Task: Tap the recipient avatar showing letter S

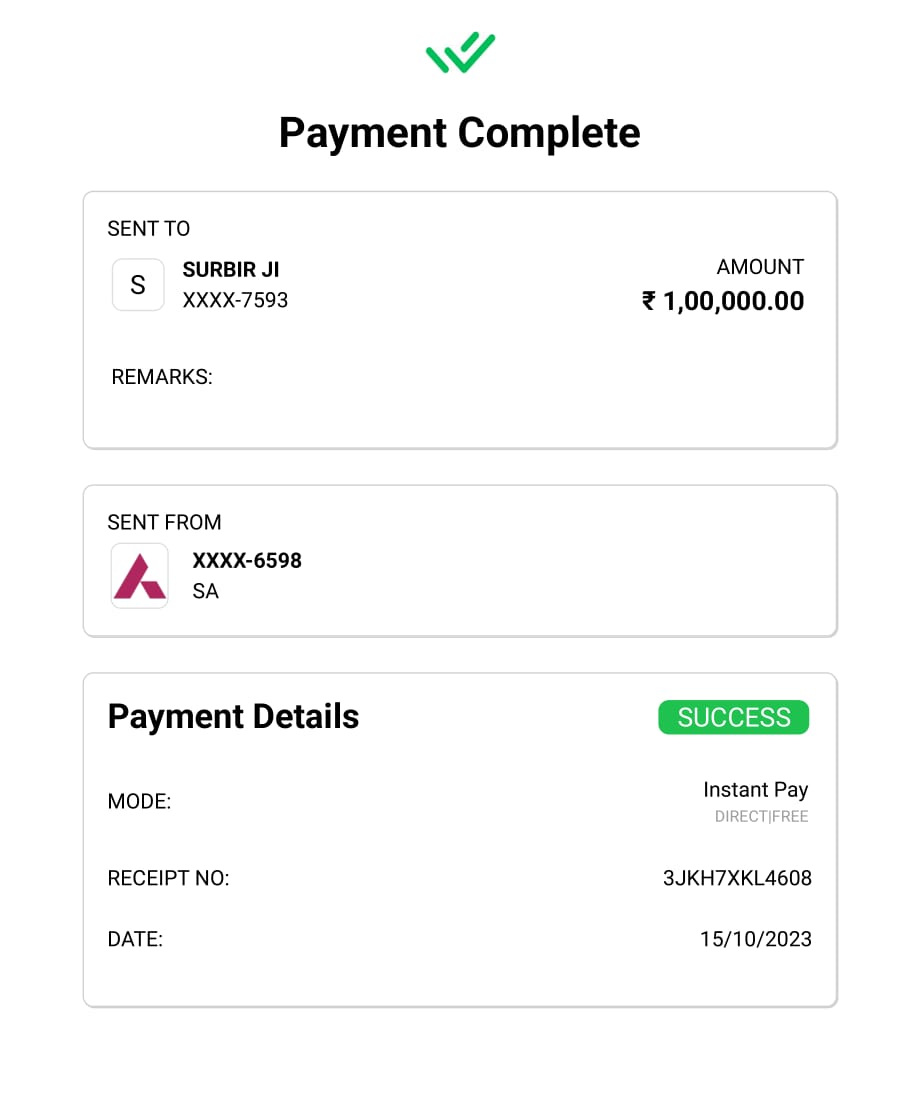Action: click(138, 285)
